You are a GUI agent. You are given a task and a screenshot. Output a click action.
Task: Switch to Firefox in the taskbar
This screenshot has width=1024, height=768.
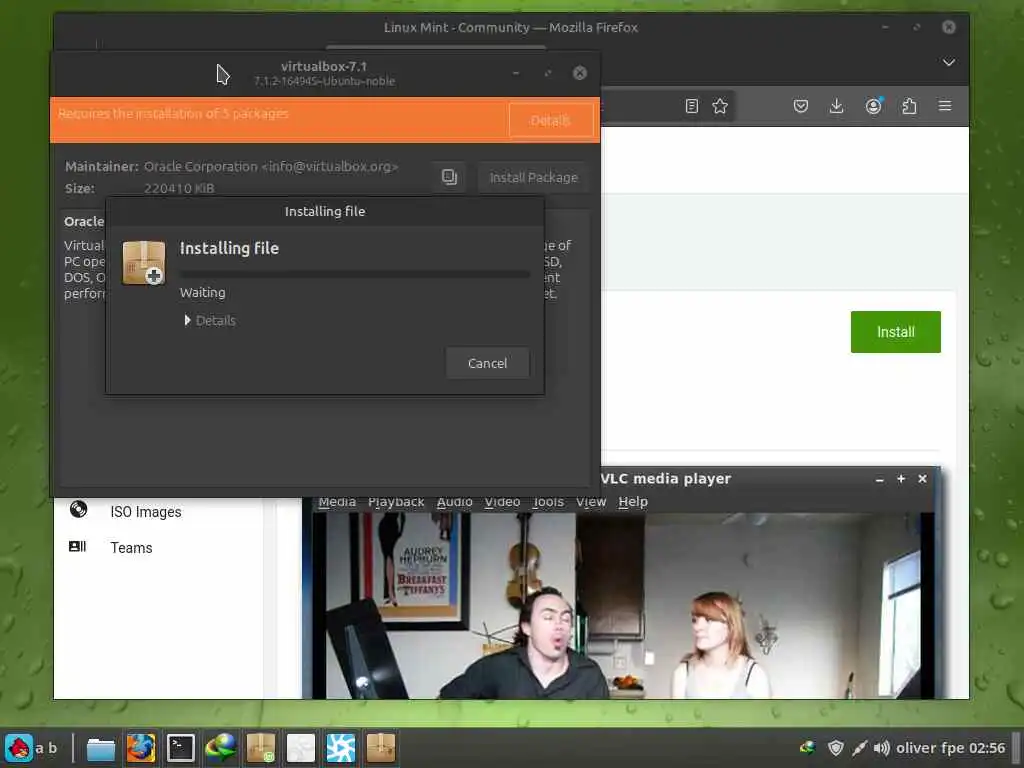point(140,748)
